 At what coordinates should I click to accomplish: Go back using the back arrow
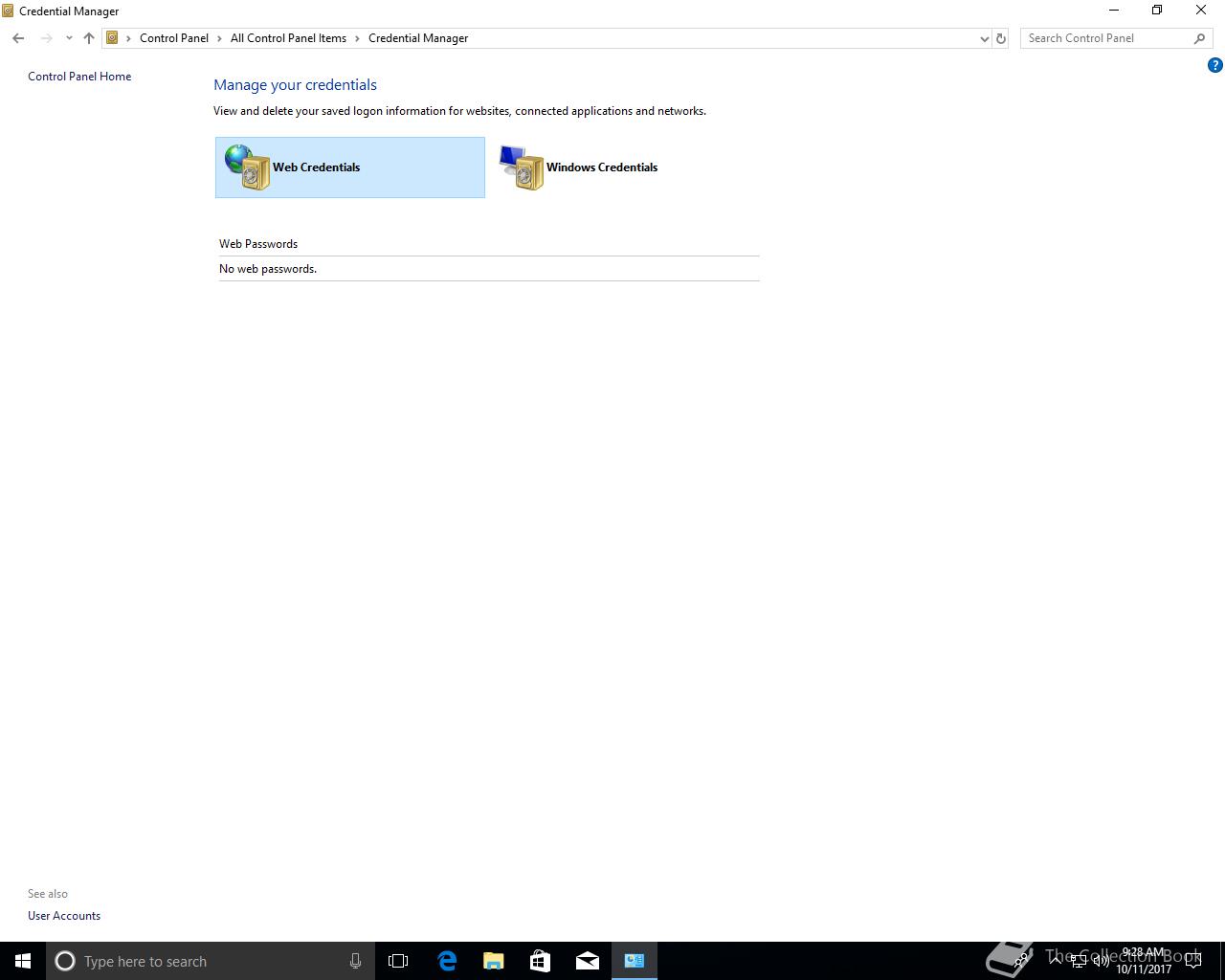18,38
